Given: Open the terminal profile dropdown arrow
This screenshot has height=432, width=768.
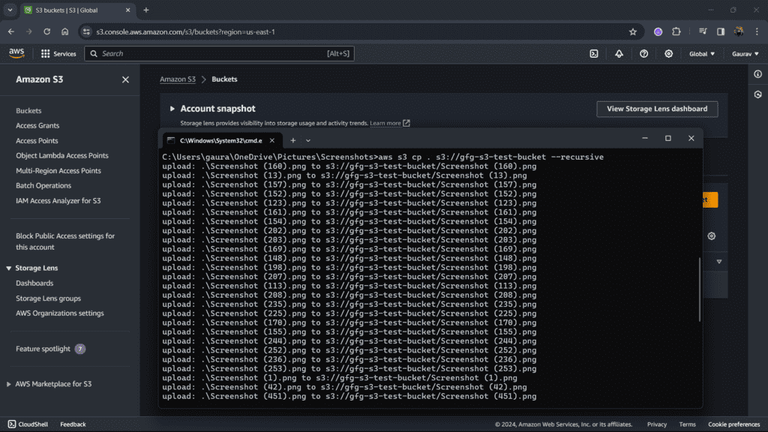Looking at the screenshot, I should pyautogui.click(x=308, y=140).
